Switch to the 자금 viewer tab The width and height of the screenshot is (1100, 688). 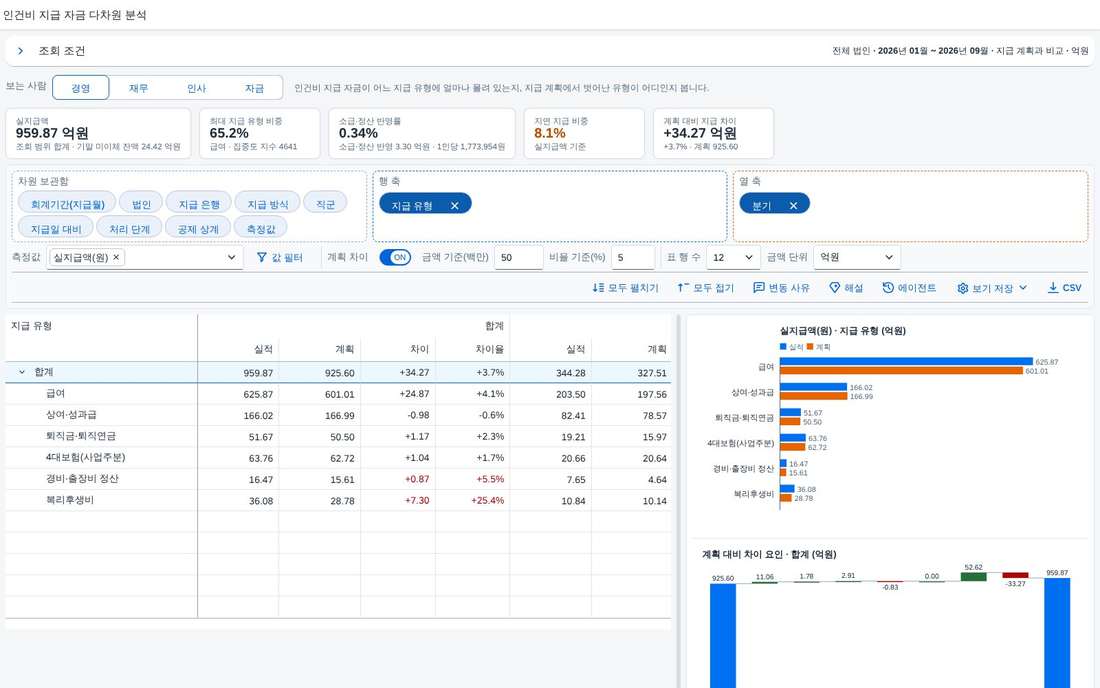(254, 88)
